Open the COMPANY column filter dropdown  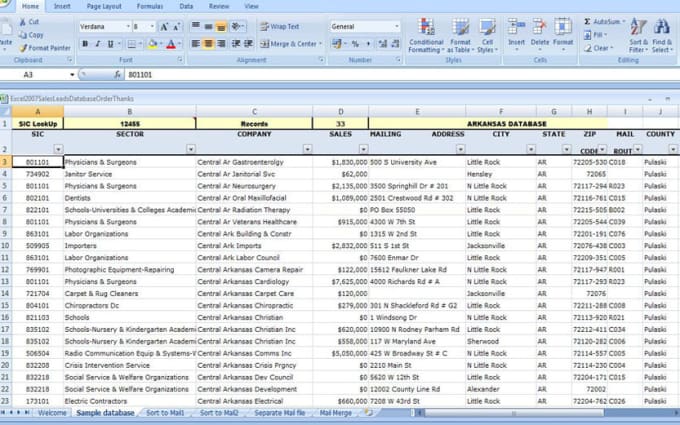tap(307, 149)
